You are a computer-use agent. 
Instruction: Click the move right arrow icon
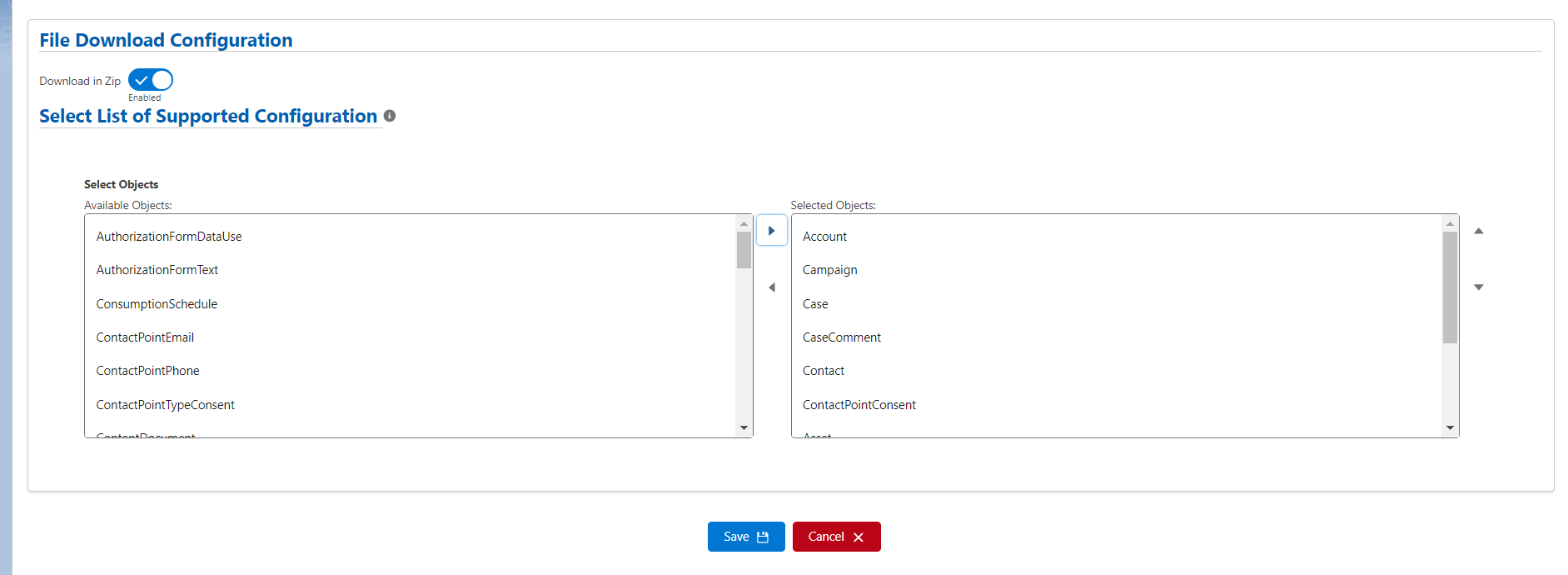coord(772,231)
